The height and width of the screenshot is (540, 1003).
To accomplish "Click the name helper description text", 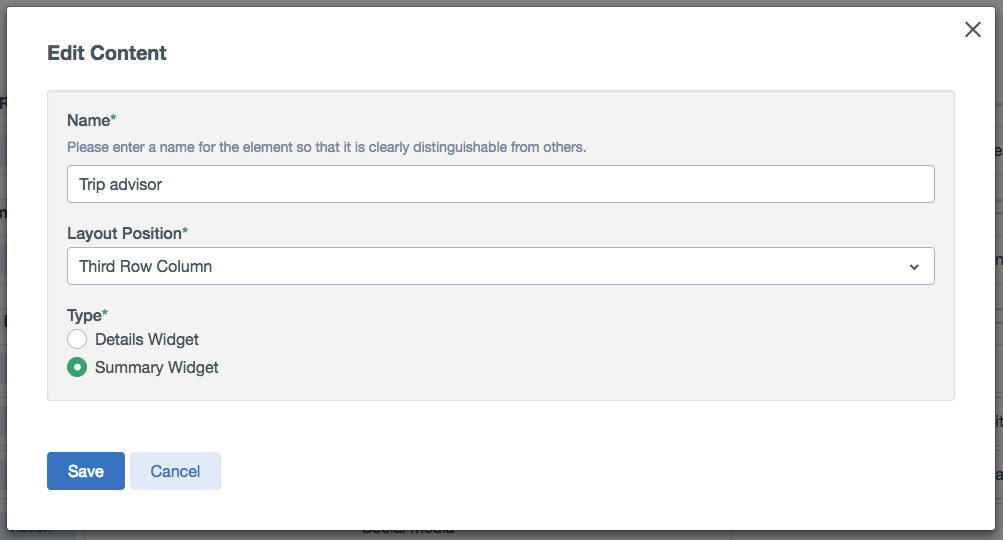I will 326,147.
